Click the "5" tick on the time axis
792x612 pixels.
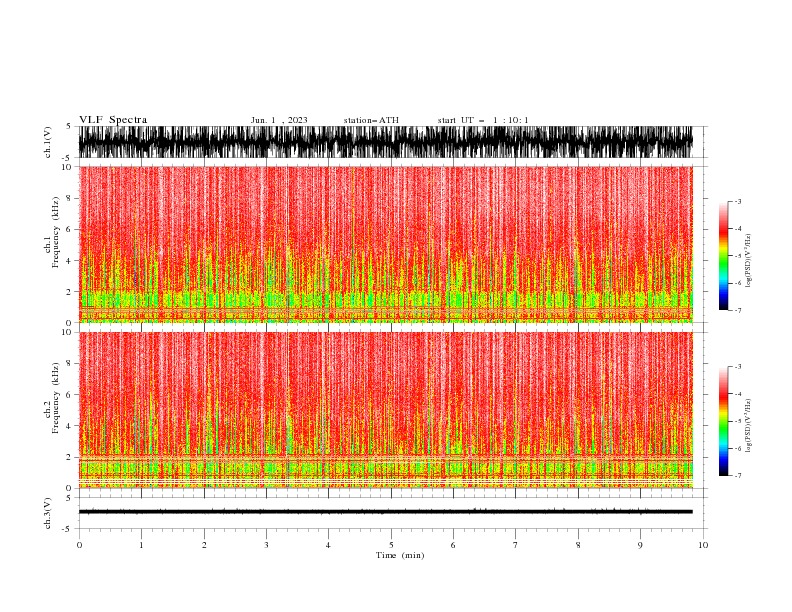(x=391, y=545)
